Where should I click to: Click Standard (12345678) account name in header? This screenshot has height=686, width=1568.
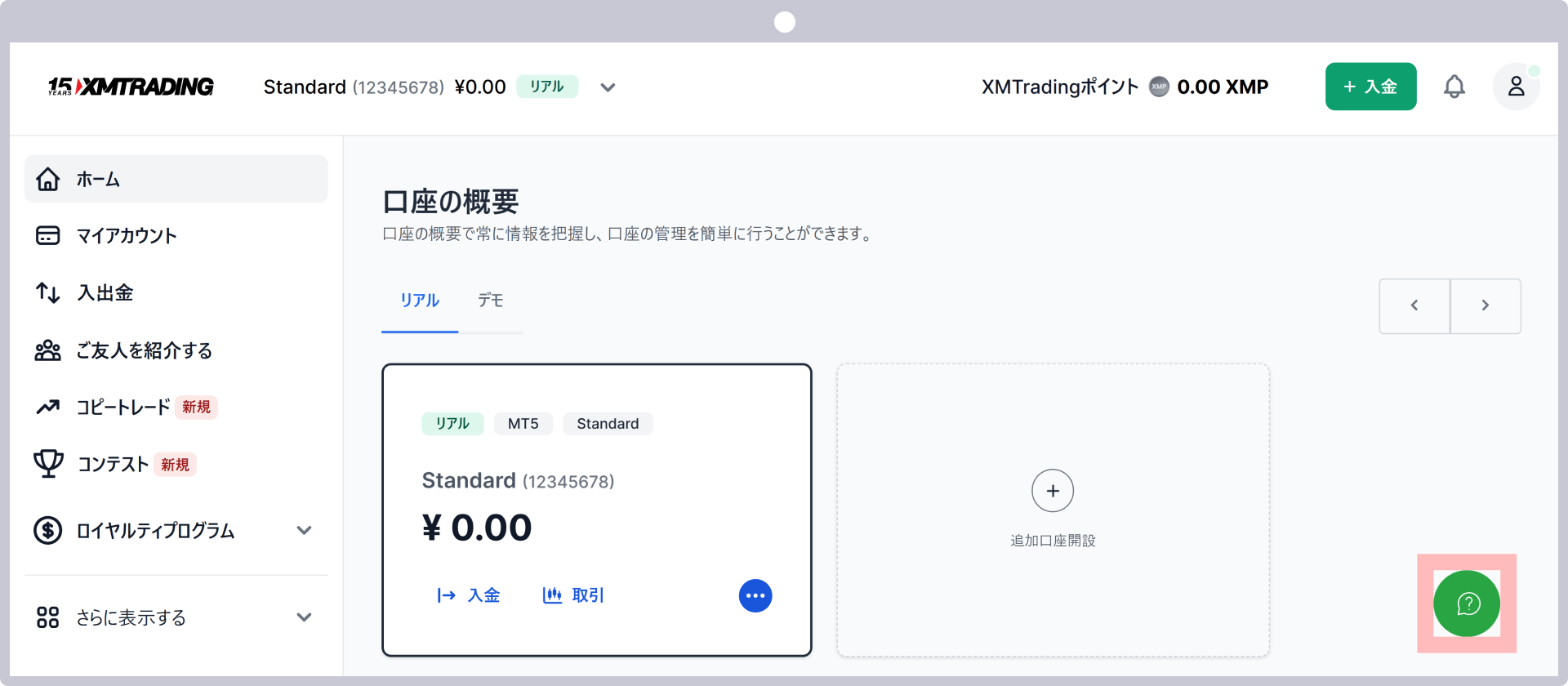pyautogui.click(x=354, y=87)
